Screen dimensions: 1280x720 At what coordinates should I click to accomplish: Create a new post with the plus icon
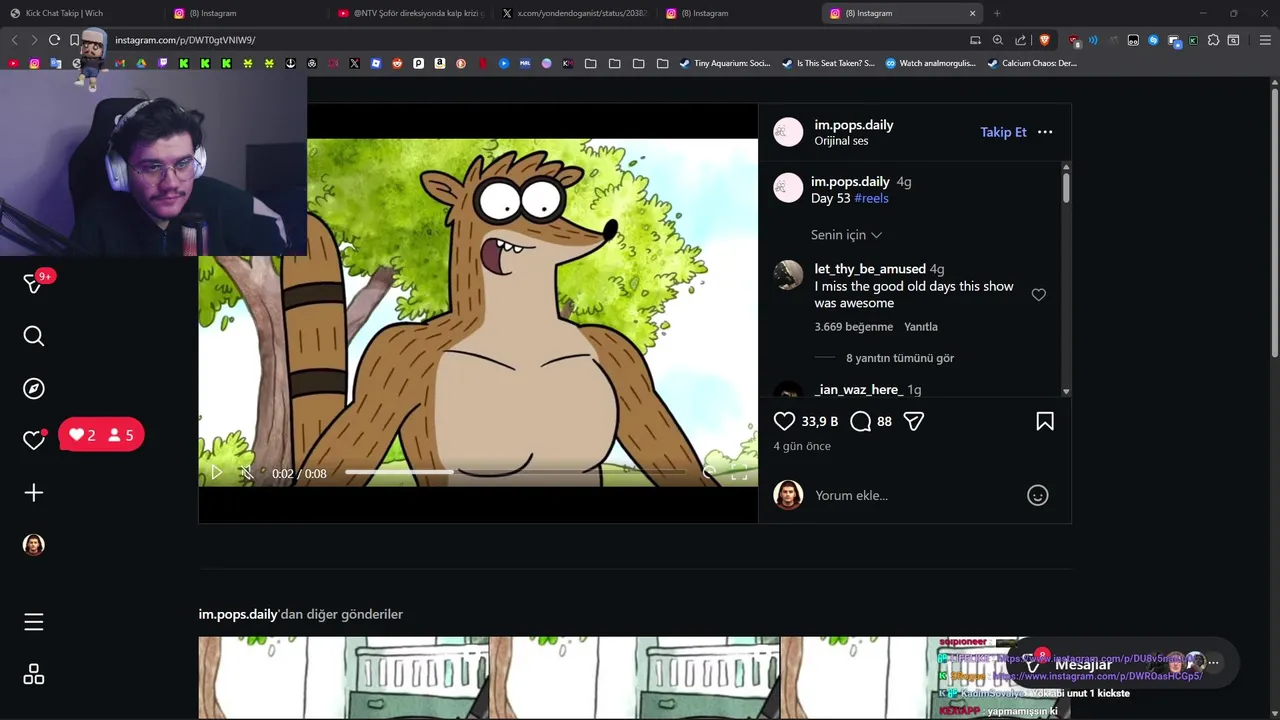click(x=34, y=492)
